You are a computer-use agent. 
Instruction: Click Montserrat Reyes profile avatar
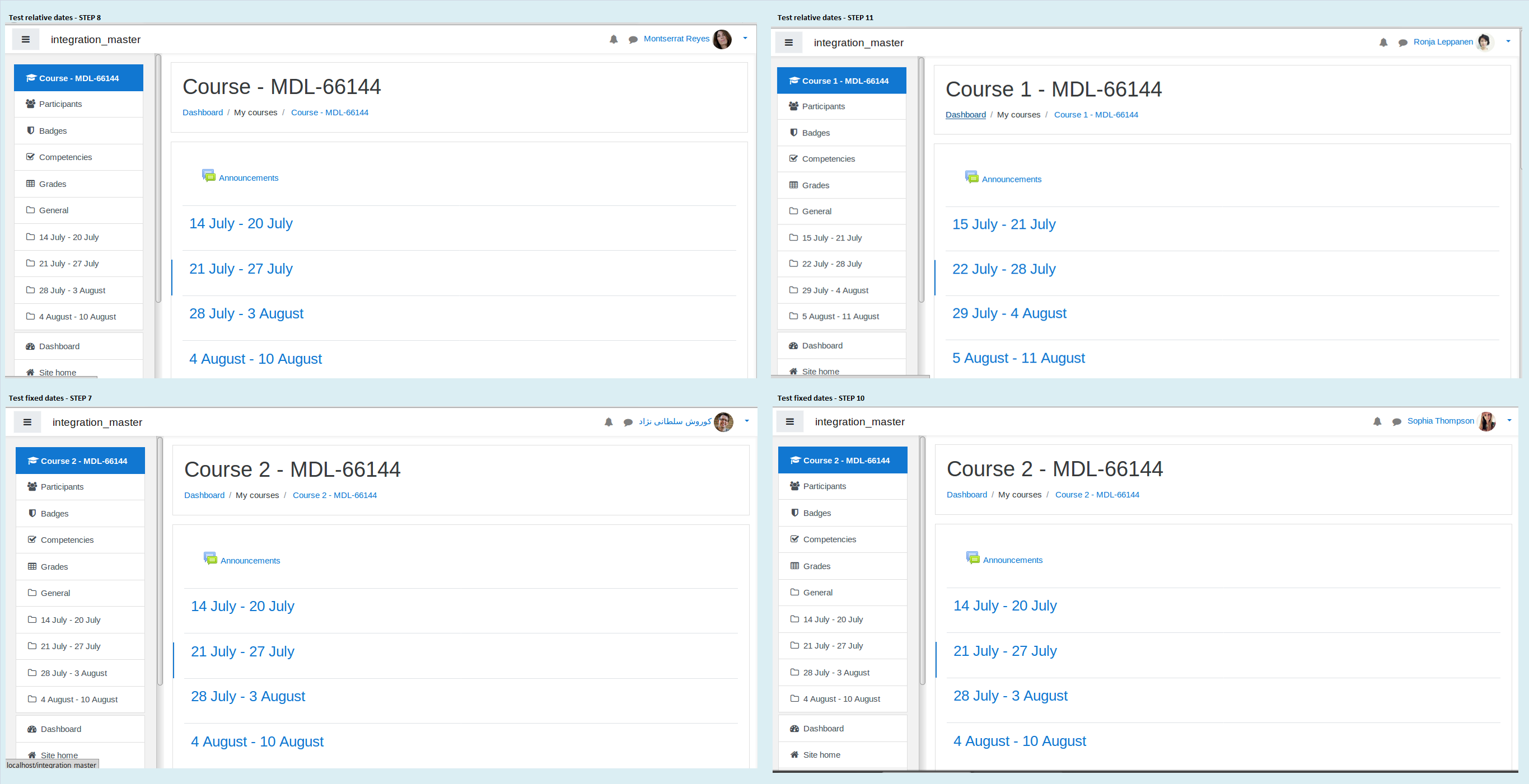tap(722, 39)
